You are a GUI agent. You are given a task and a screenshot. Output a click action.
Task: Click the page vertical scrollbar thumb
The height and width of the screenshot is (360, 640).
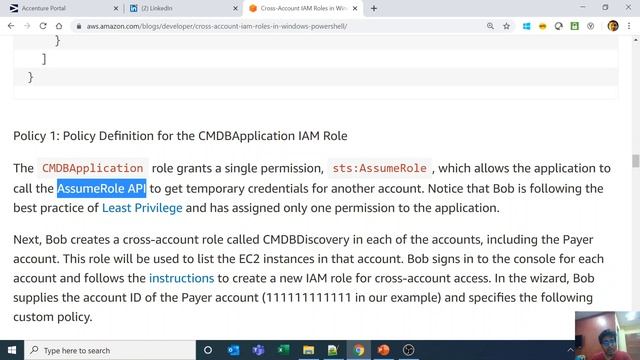pyautogui.click(x=636, y=161)
